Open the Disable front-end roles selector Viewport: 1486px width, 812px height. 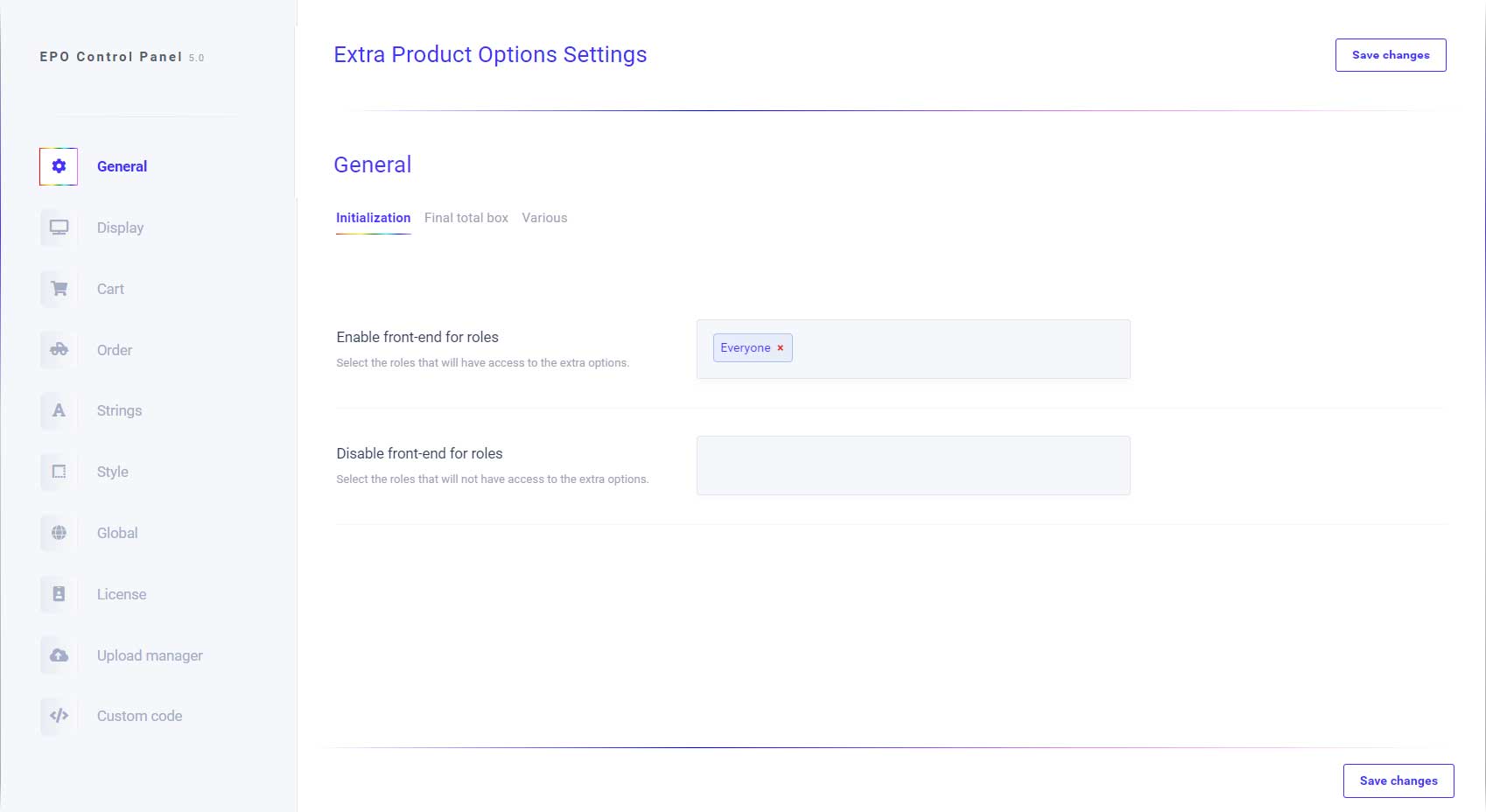coord(913,465)
